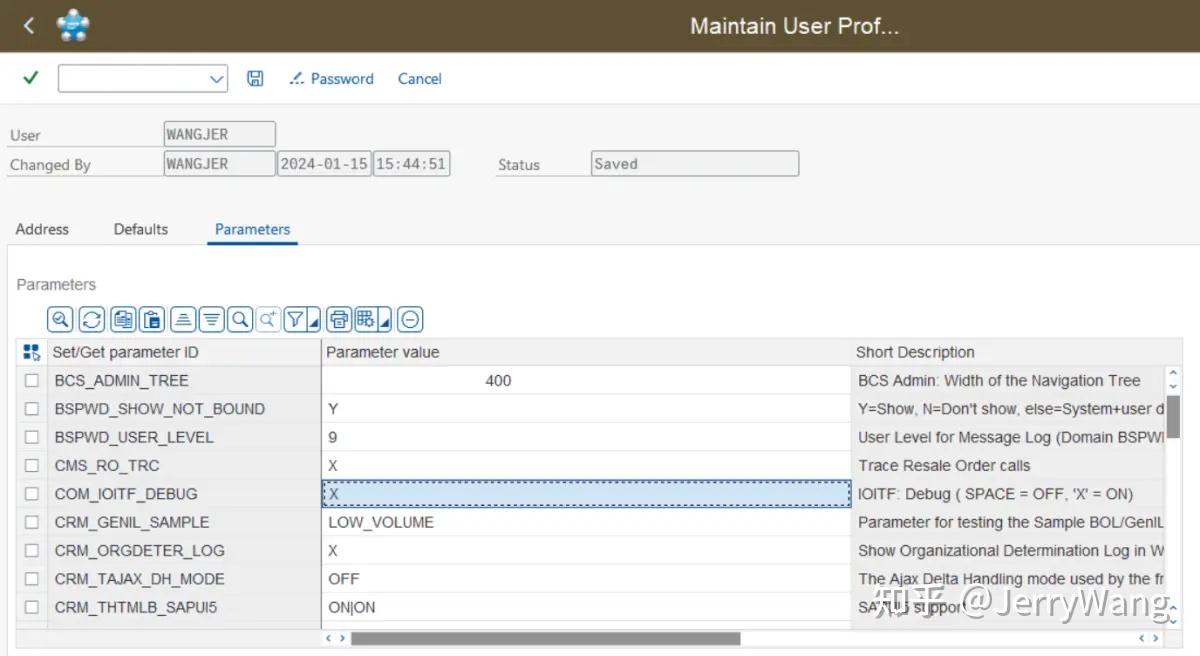Open the Details magnifier icon in table toolbar
Viewport: 1200px width, 656px height.
[61, 319]
